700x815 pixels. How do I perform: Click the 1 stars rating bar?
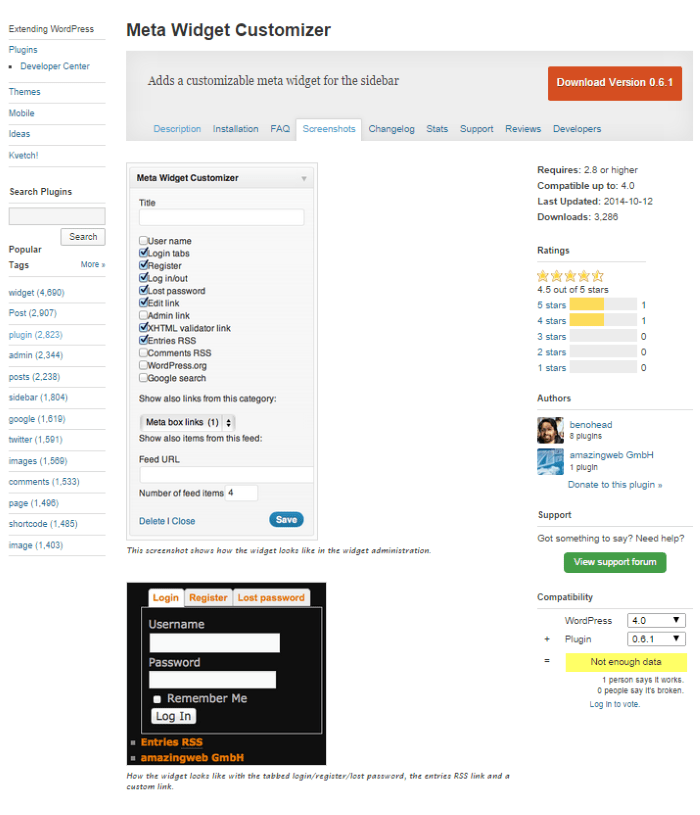603,367
